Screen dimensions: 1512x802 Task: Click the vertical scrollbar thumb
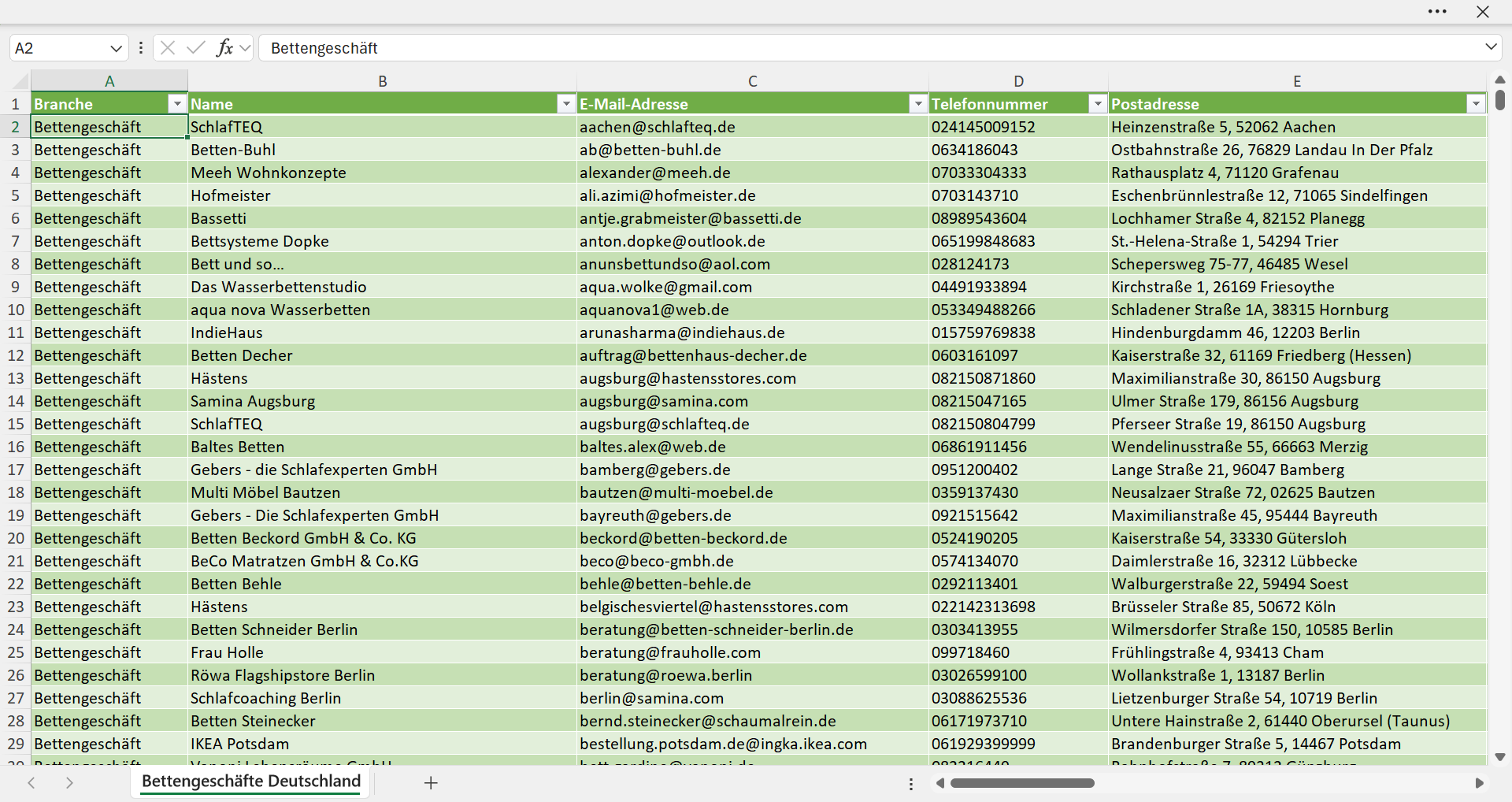(x=1500, y=100)
